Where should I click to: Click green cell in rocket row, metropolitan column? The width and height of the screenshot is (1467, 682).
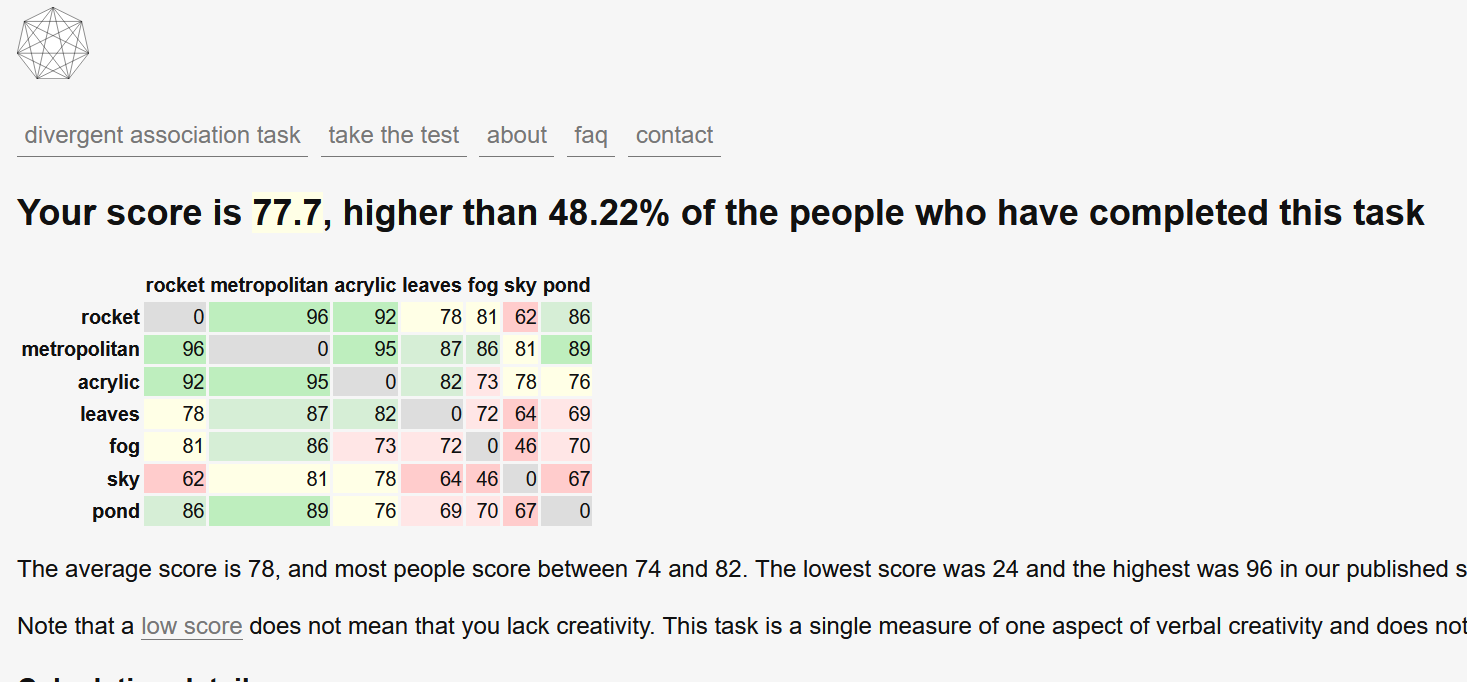pyautogui.click(x=269, y=318)
